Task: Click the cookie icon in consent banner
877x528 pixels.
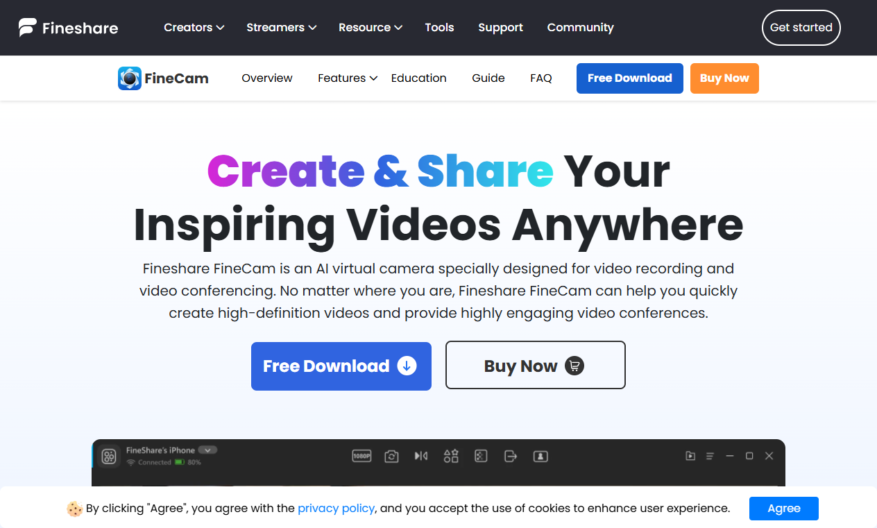Action: (74, 508)
